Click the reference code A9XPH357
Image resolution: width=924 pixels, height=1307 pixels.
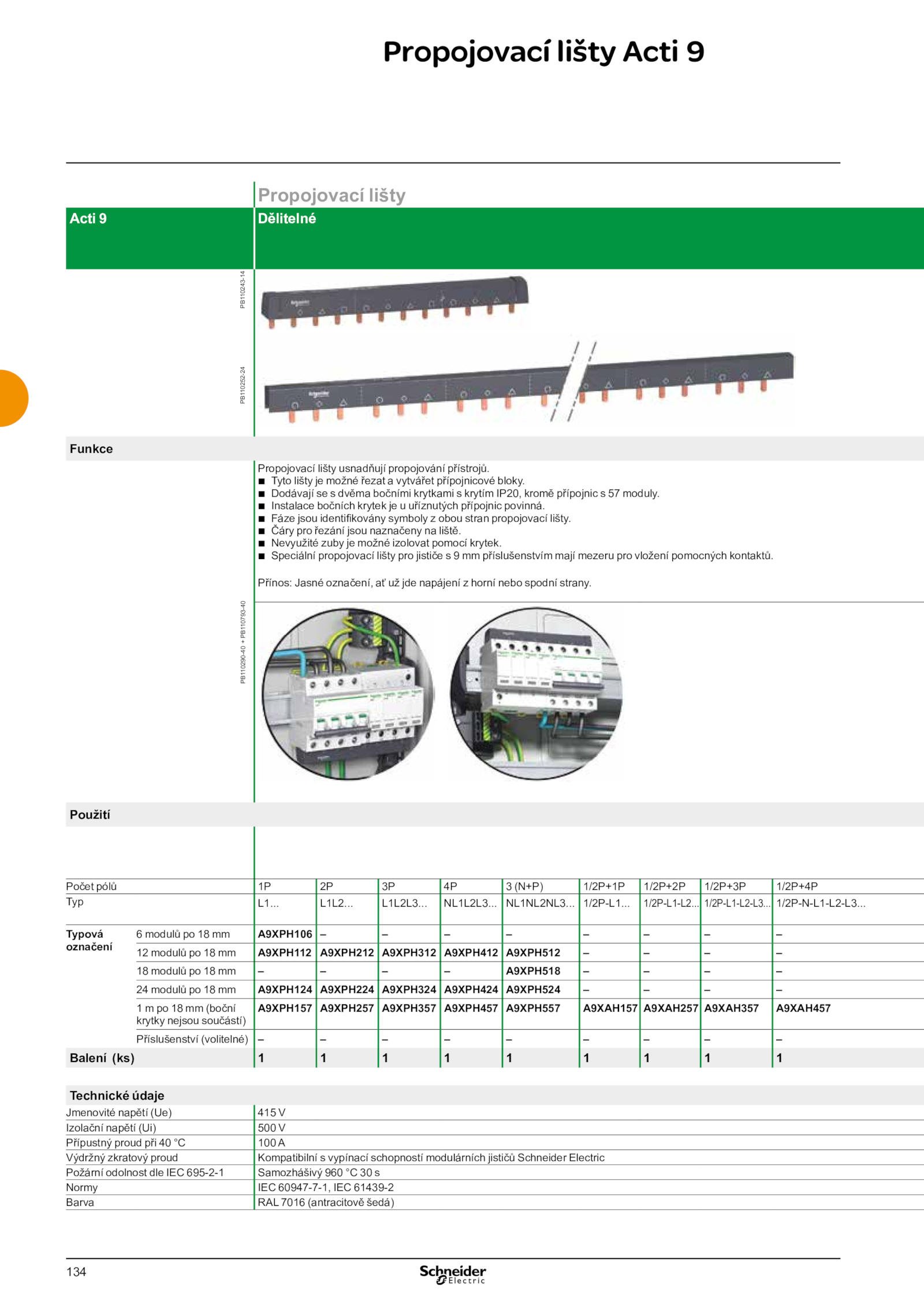tap(409, 1008)
